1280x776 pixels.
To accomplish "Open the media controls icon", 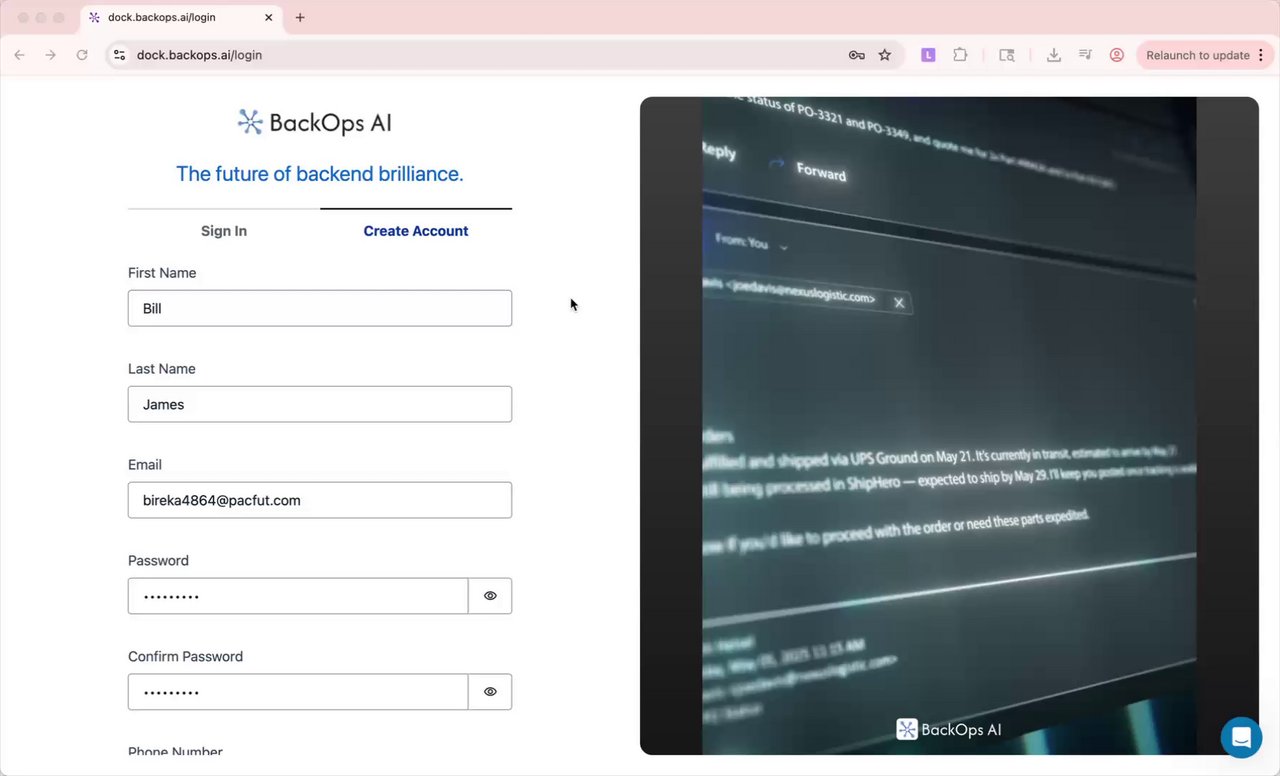I will pos(1085,55).
